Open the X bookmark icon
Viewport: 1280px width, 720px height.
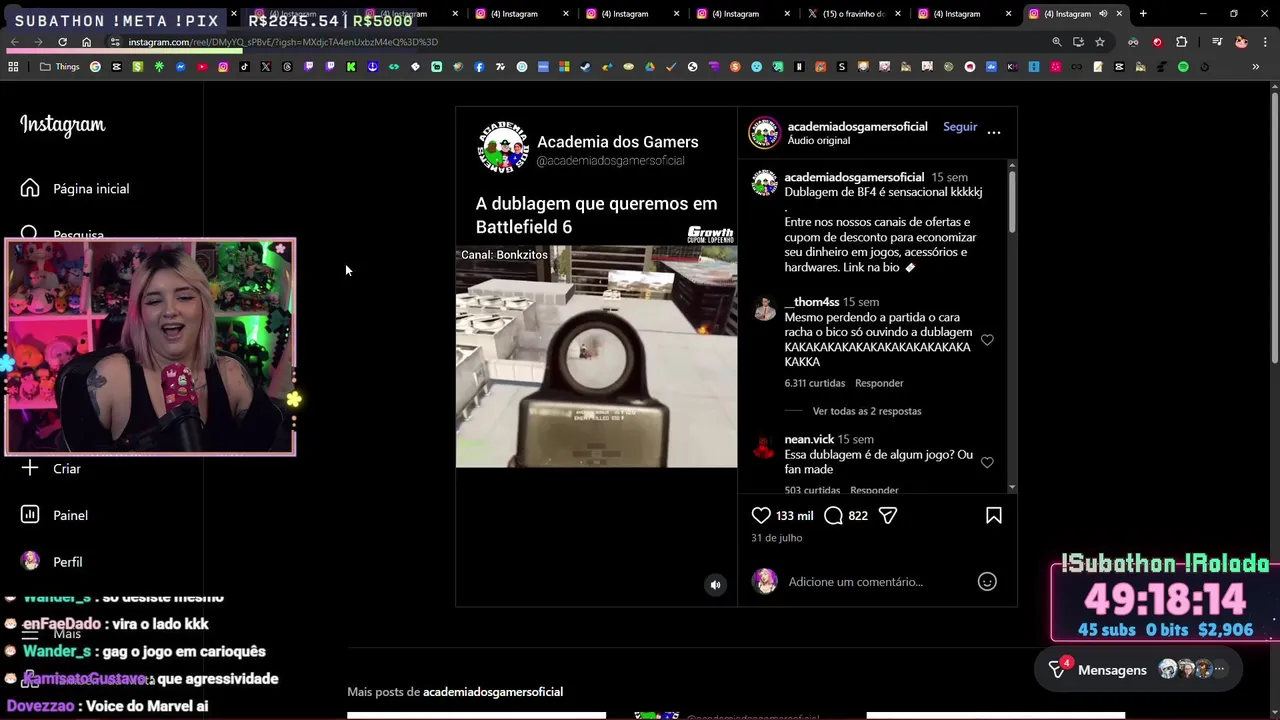point(266,67)
